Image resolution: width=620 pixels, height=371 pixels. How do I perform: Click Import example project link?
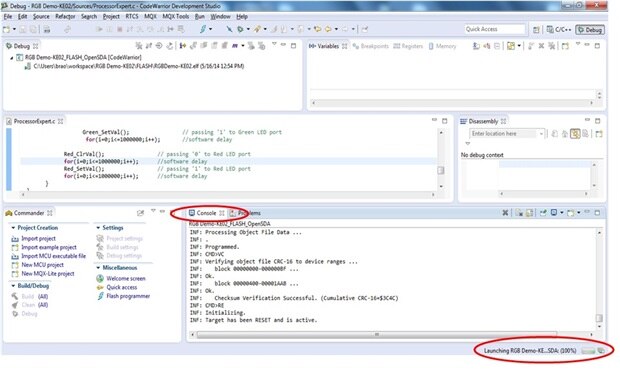49,247
